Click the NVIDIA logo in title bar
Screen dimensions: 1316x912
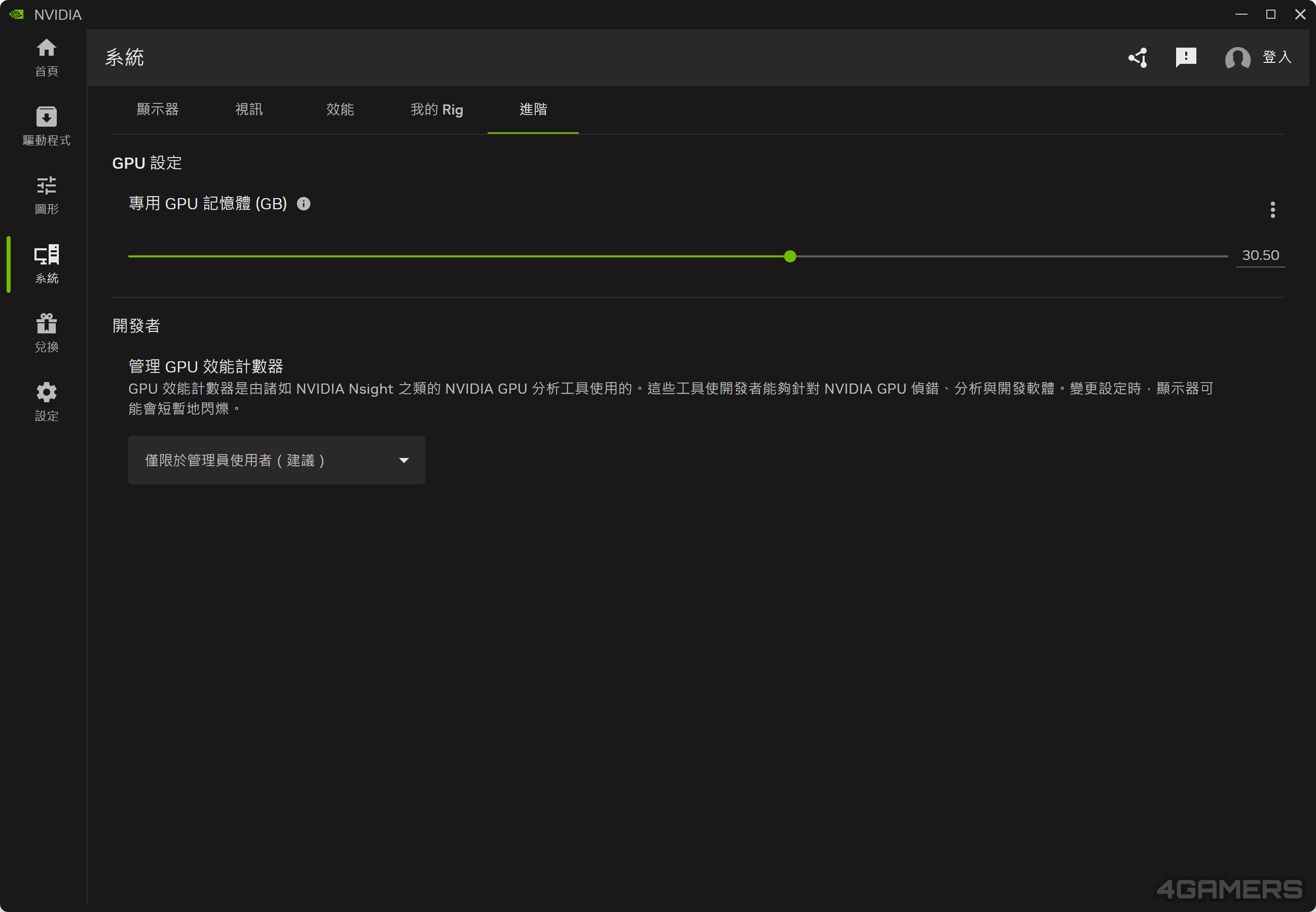pyautogui.click(x=17, y=14)
